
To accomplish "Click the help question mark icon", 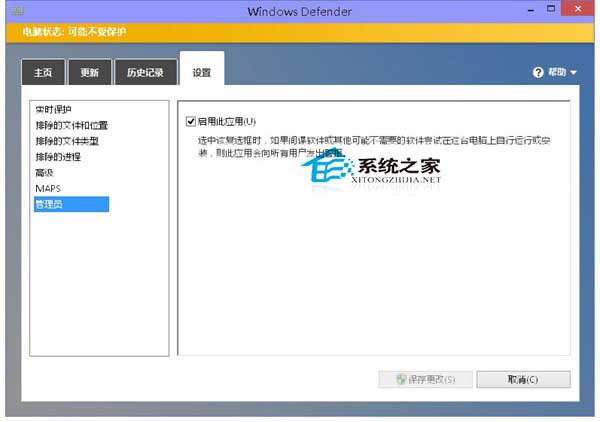I will coord(538,72).
